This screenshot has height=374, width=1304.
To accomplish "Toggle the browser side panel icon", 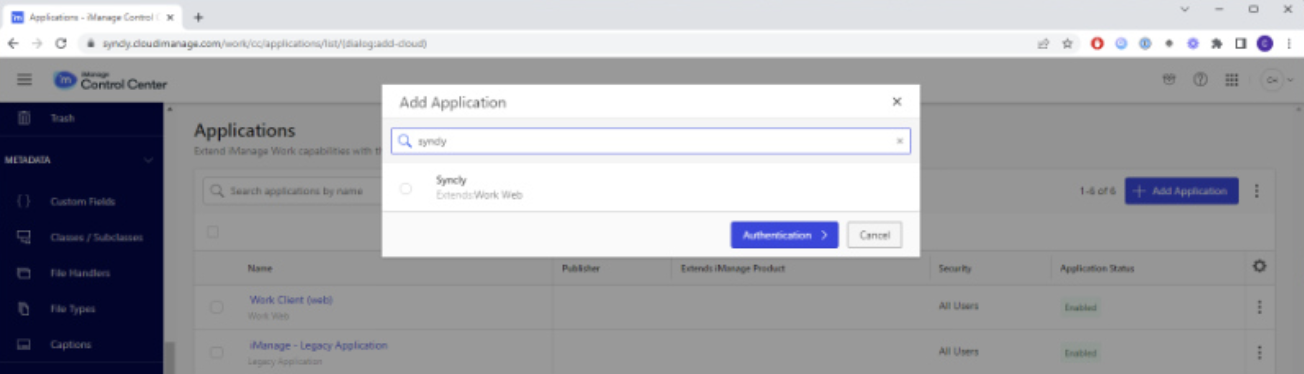I will [x=1240, y=43].
